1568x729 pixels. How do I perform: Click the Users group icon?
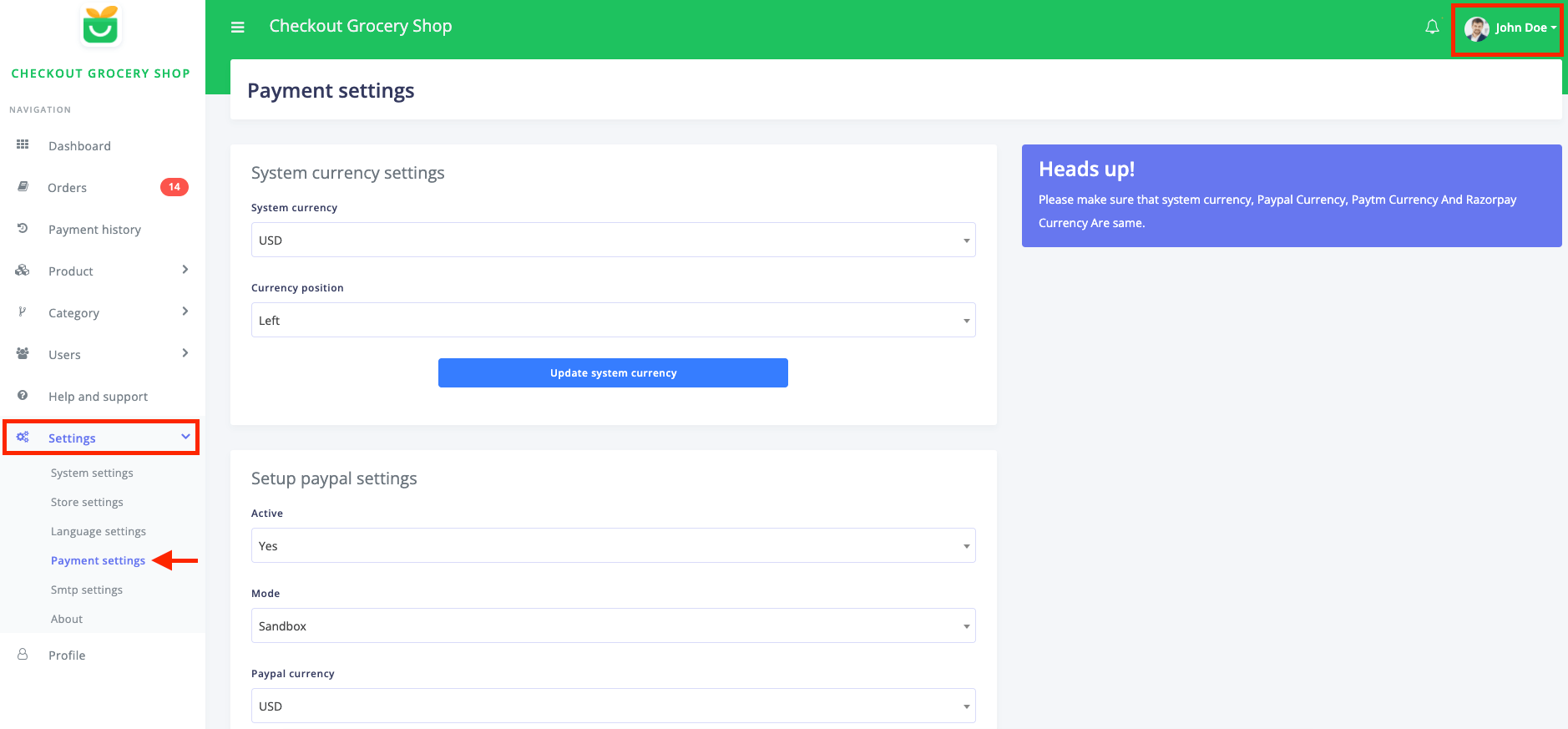[x=23, y=353]
